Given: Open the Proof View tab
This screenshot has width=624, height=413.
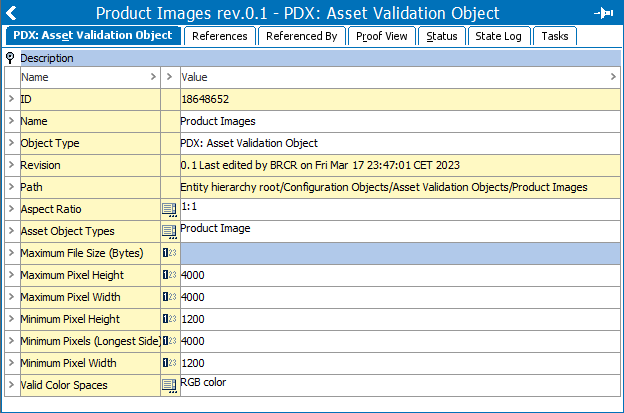Looking at the screenshot, I should (382, 36).
